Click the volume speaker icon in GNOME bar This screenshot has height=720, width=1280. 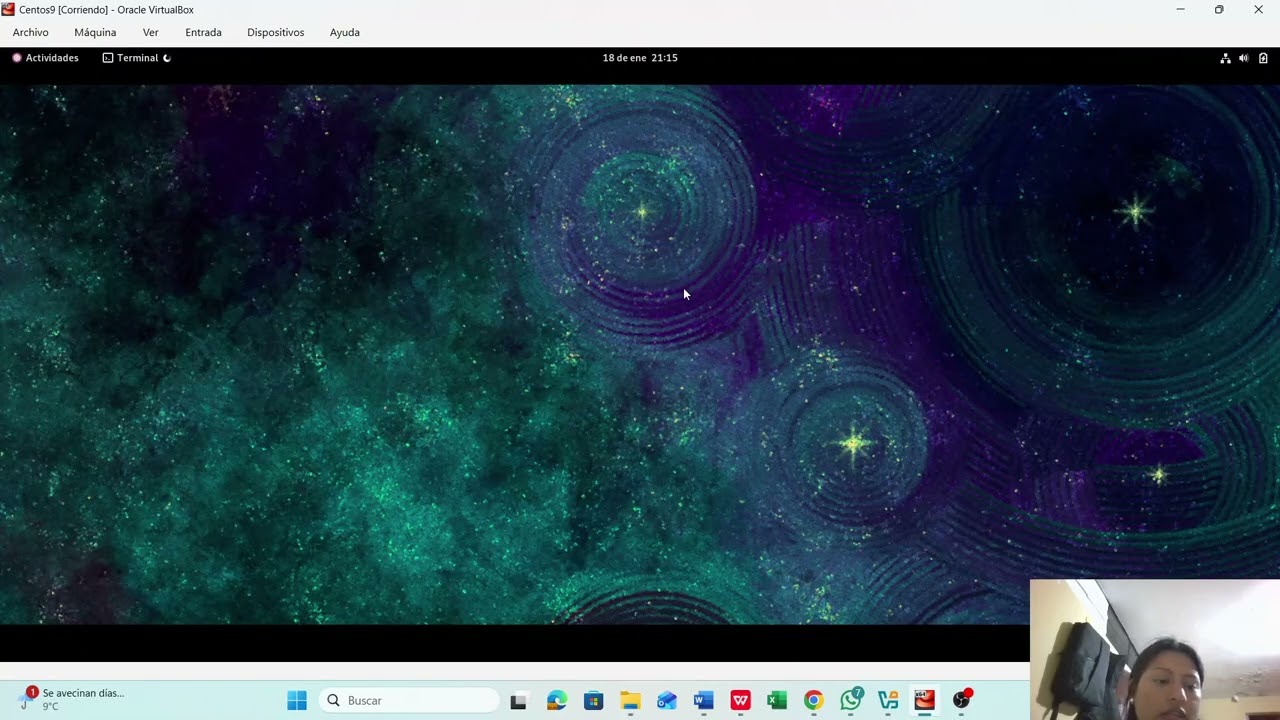tap(1244, 58)
